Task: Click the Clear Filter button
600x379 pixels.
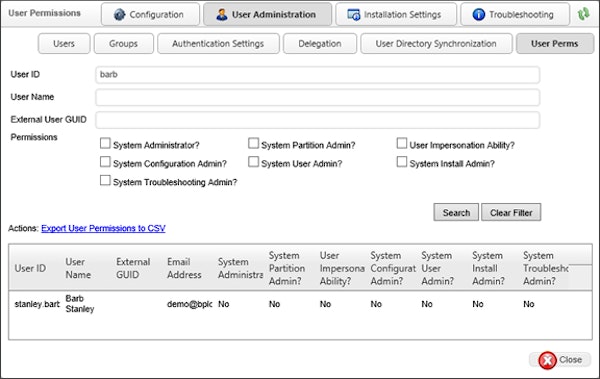Action: tap(511, 212)
